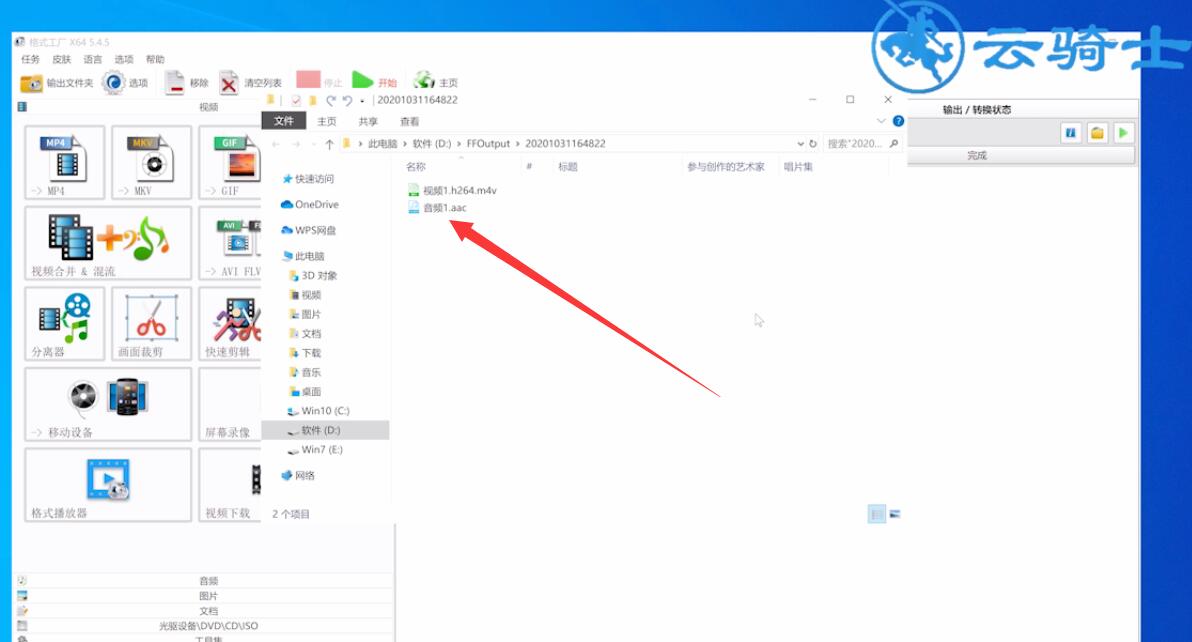Open the 视频合并 & 混流 tool
The height and width of the screenshot is (642, 1192).
(x=108, y=243)
